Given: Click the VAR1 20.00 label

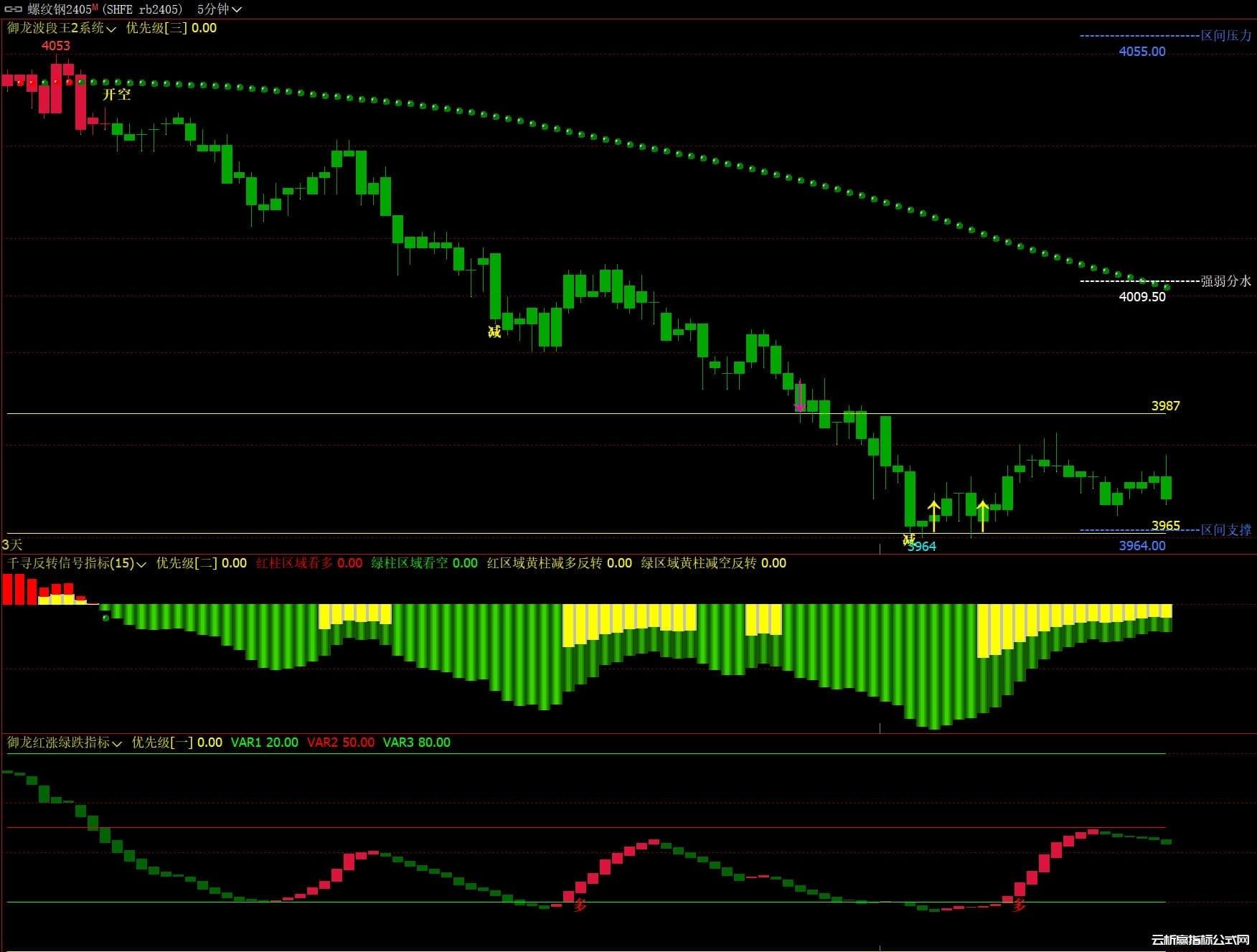Looking at the screenshot, I should click(265, 743).
